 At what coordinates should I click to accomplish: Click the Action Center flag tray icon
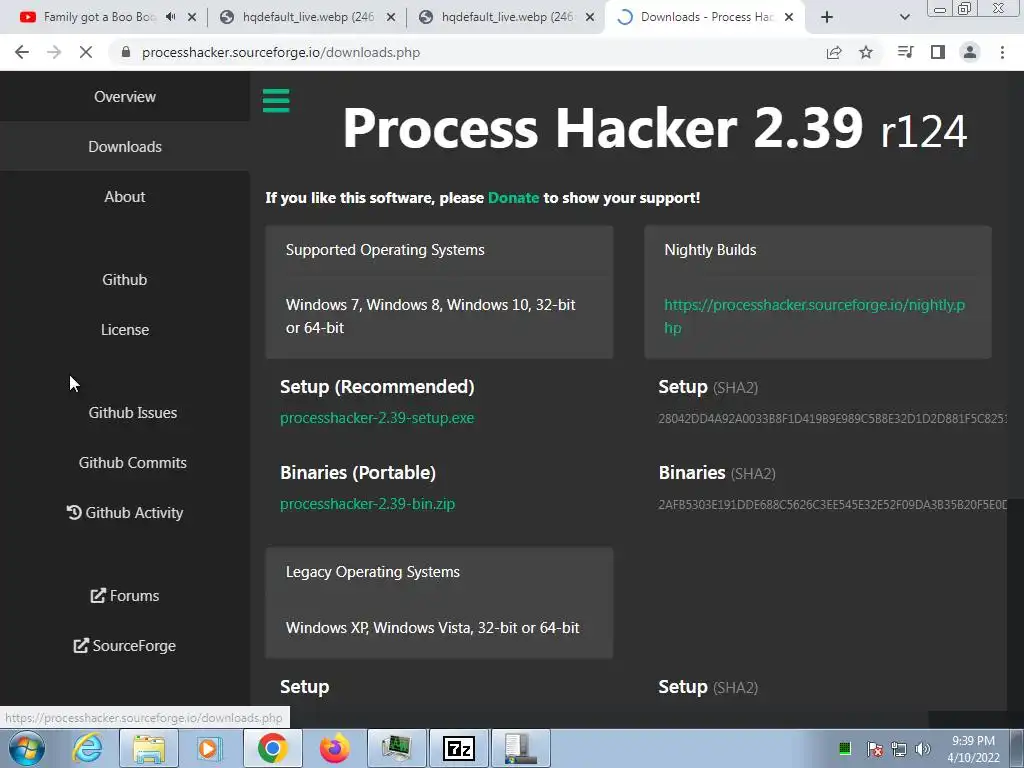click(874, 749)
